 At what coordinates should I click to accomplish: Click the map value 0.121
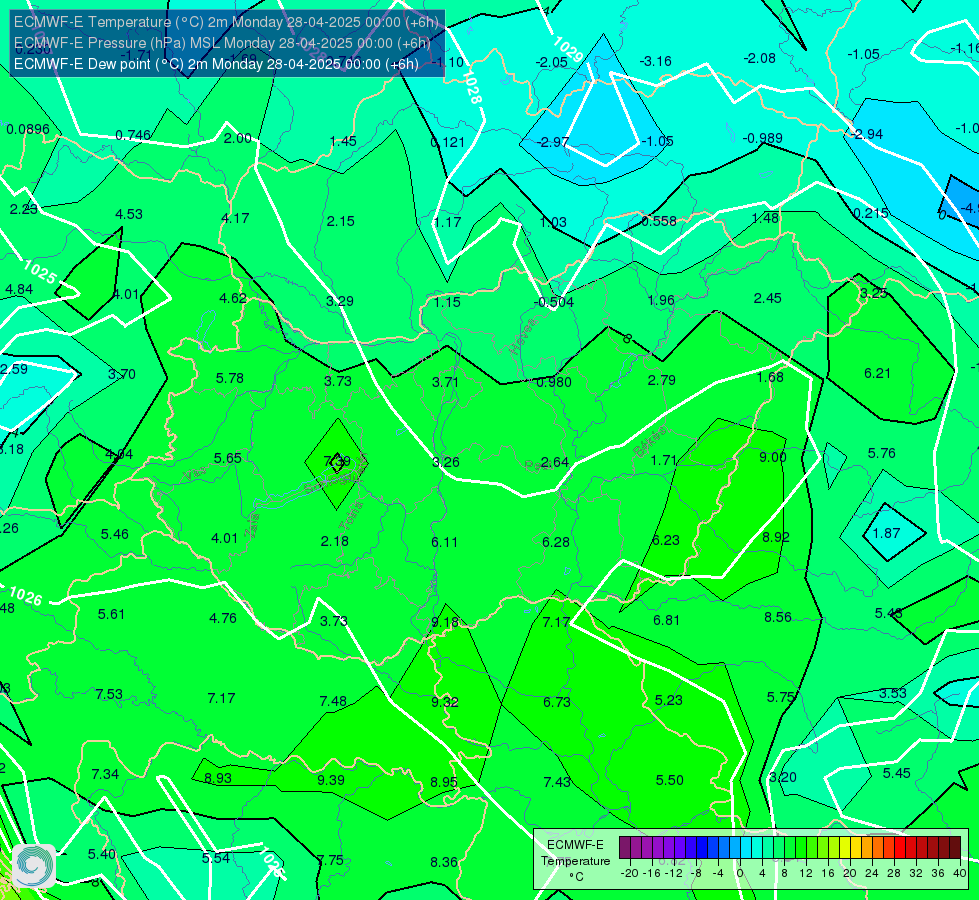tap(448, 142)
